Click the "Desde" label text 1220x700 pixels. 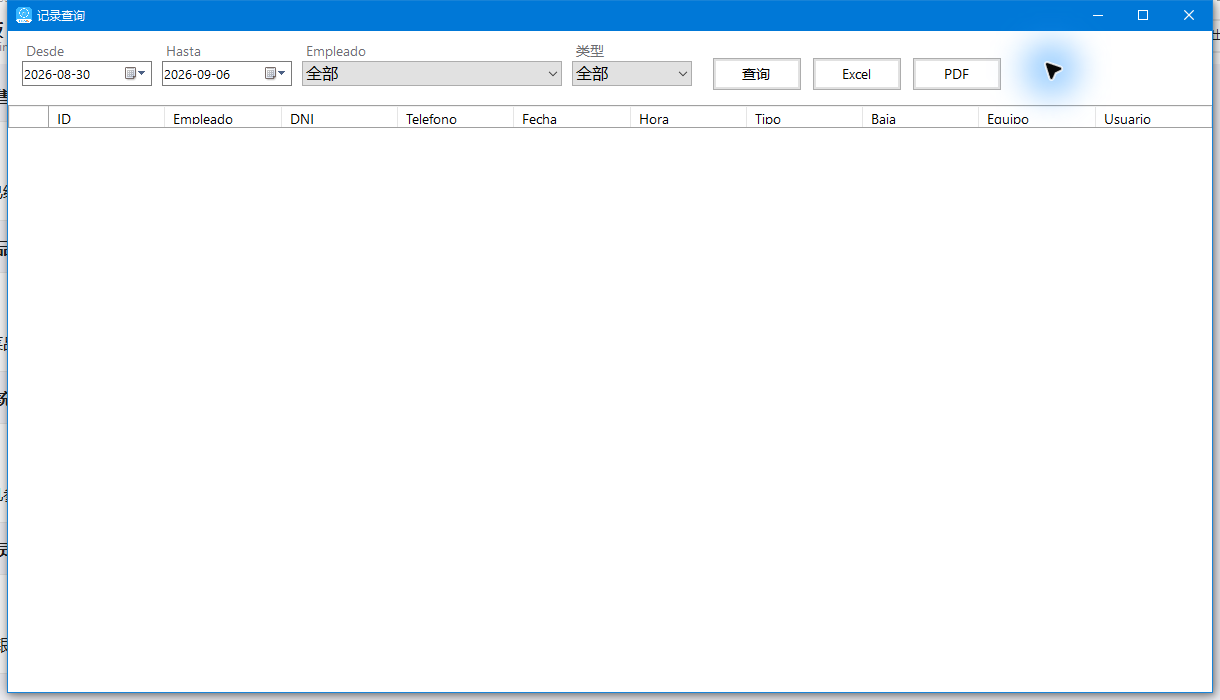click(x=45, y=51)
